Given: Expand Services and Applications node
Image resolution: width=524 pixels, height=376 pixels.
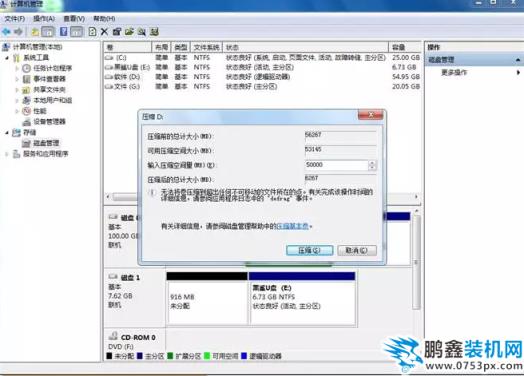Looking at the screenshot, I should click(x=7, y=154).
